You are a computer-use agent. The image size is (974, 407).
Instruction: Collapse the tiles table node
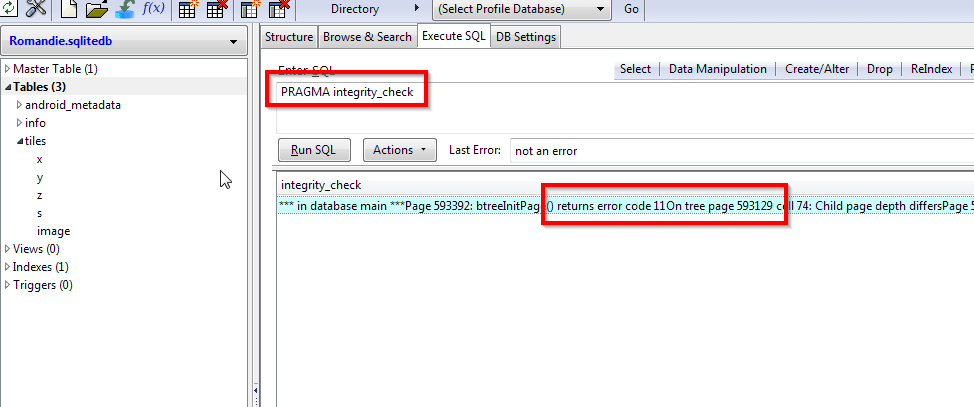pos(19,141)
